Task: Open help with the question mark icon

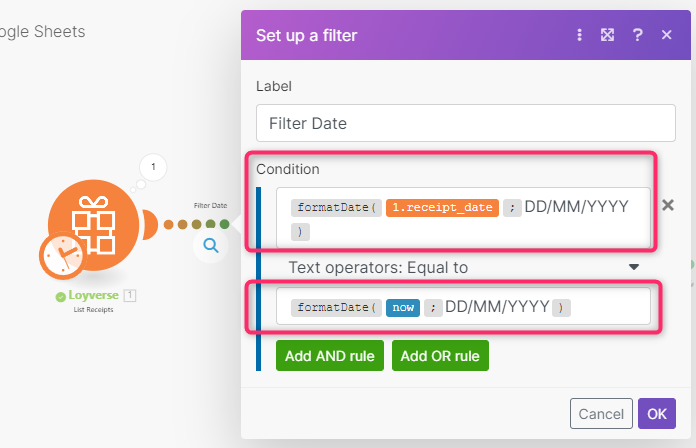Action: coord(637,35)
